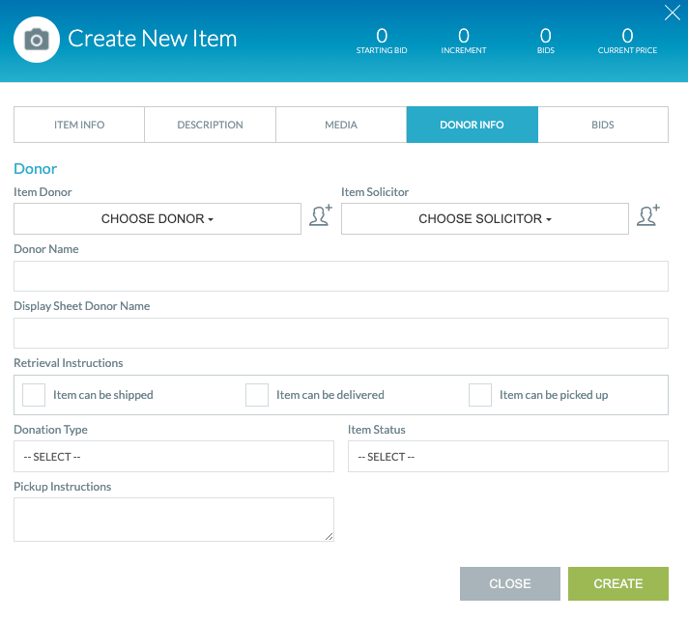This screenshot has height=620, width=688.
Task: Close the dialog with the X icon
Action: (672, 13)
